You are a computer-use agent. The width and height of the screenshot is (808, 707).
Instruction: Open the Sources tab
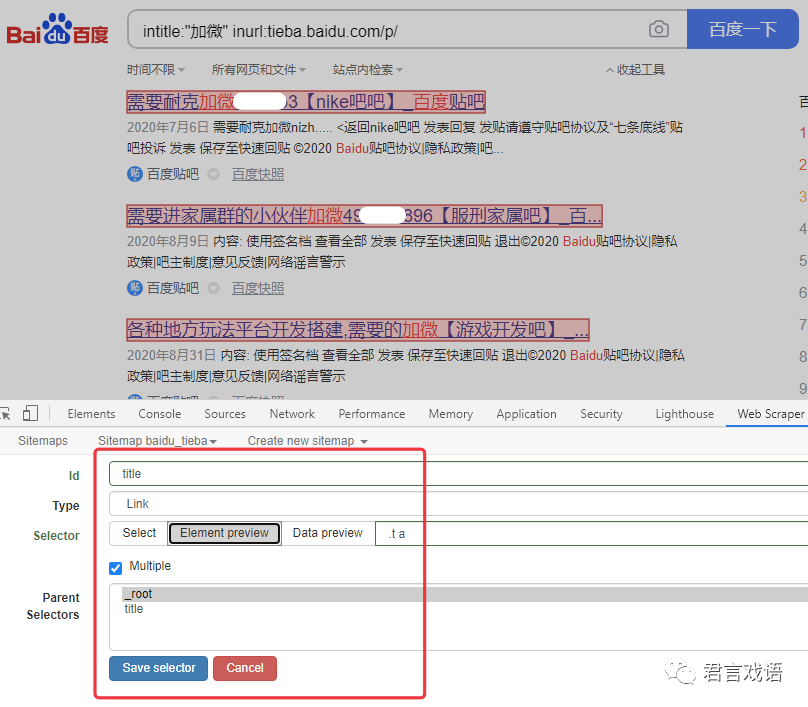click(225, 414)
